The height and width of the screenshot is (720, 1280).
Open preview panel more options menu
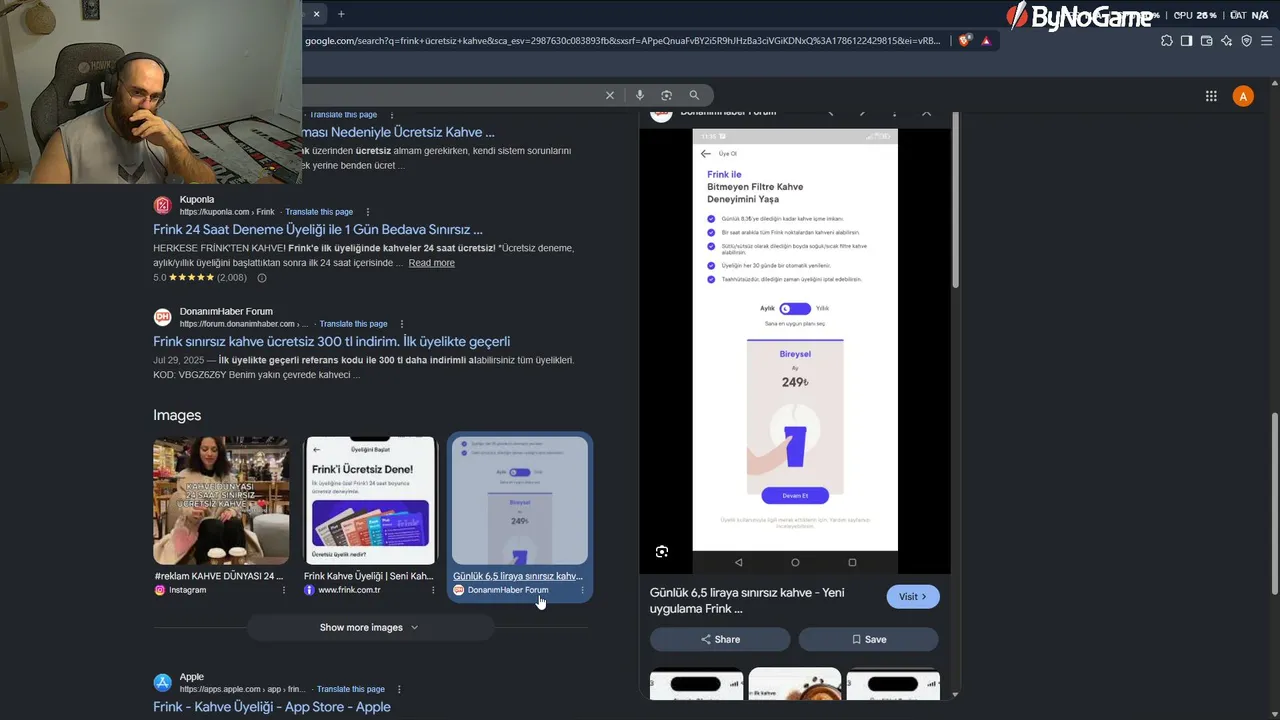click(894, 114)
